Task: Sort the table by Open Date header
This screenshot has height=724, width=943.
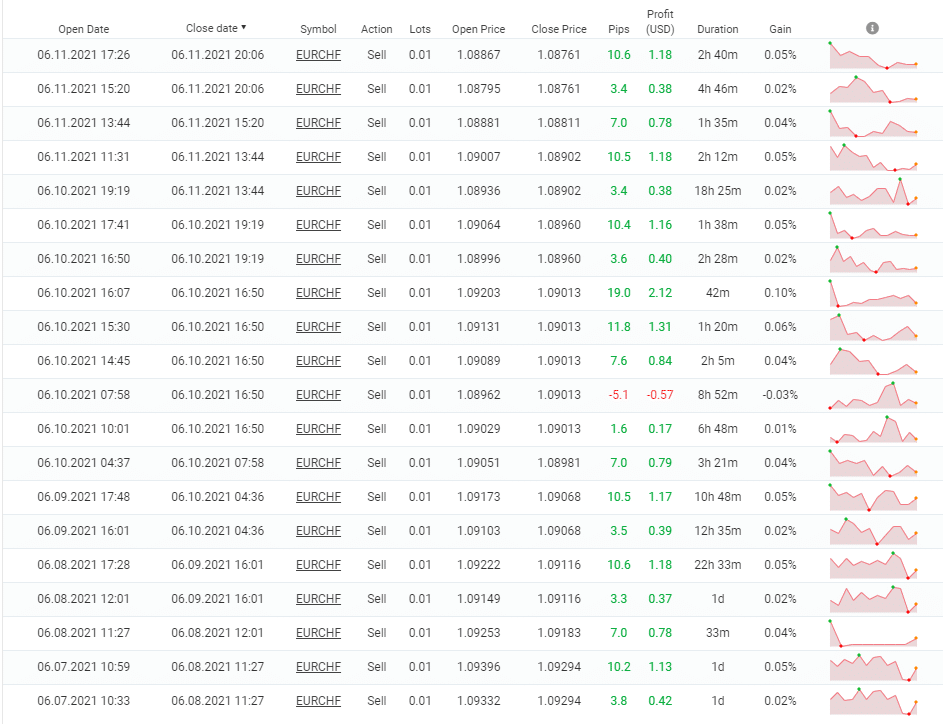Action: coord(84,29)
